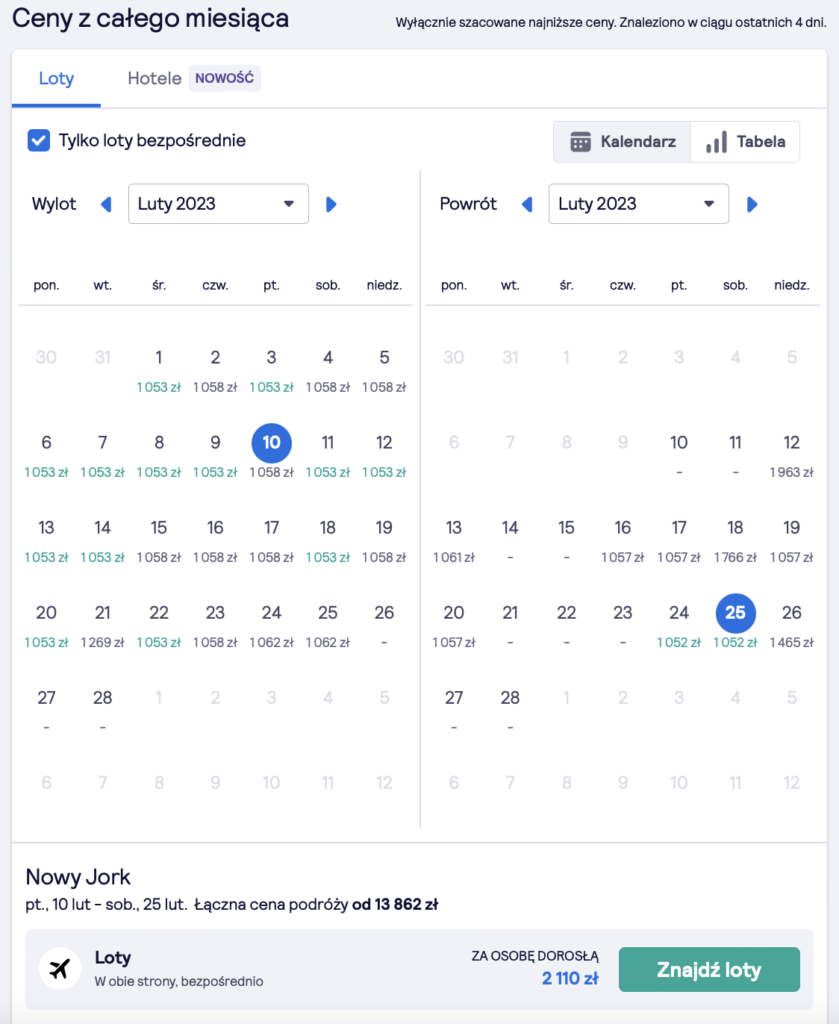This screenshot has height=1024, width=839.
Task: Select departure date 21 priced 1 269 zł
Action: (102, 623)
